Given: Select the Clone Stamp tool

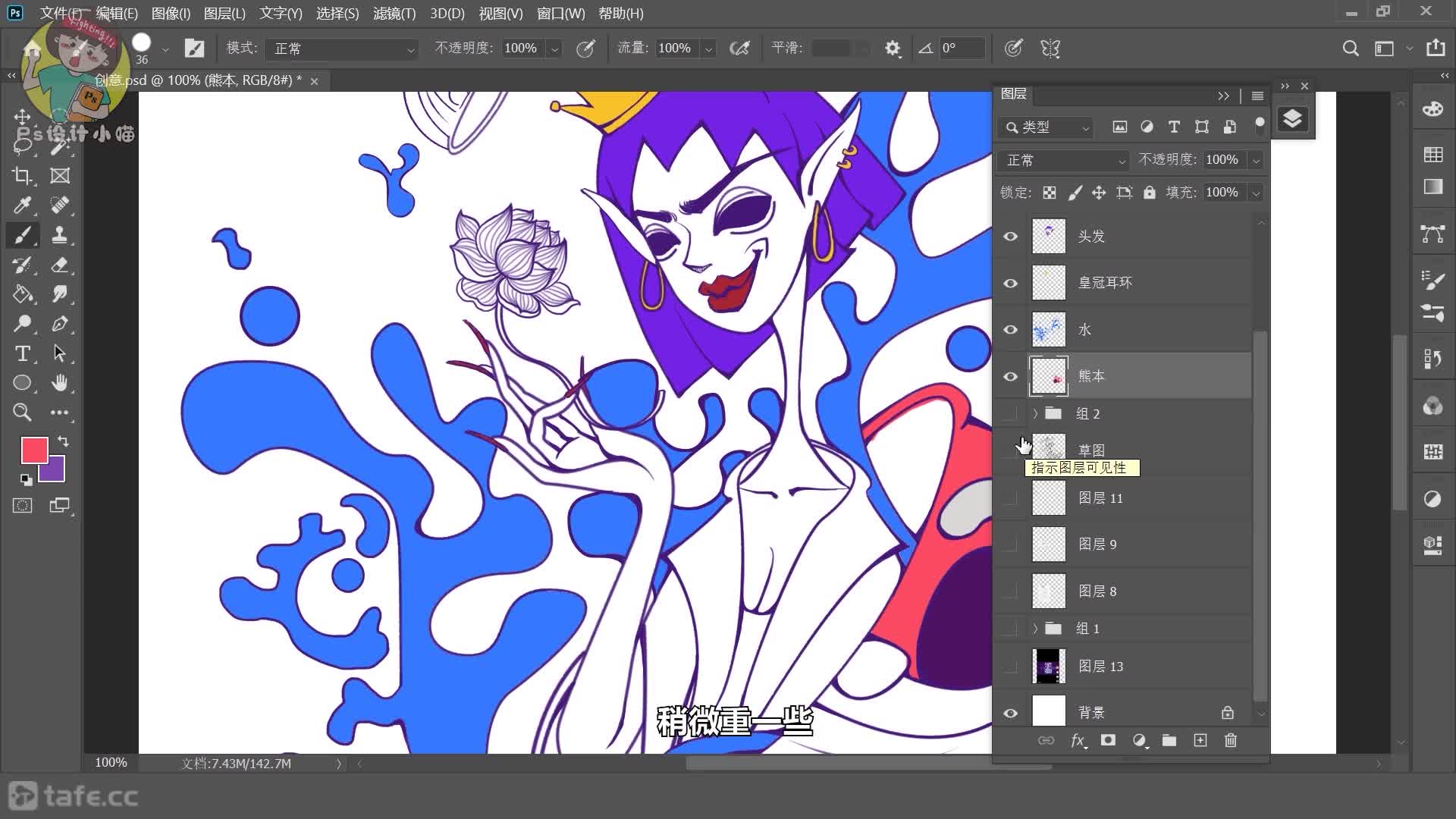Looking at the screenshot, I should (x=59, y=235).
